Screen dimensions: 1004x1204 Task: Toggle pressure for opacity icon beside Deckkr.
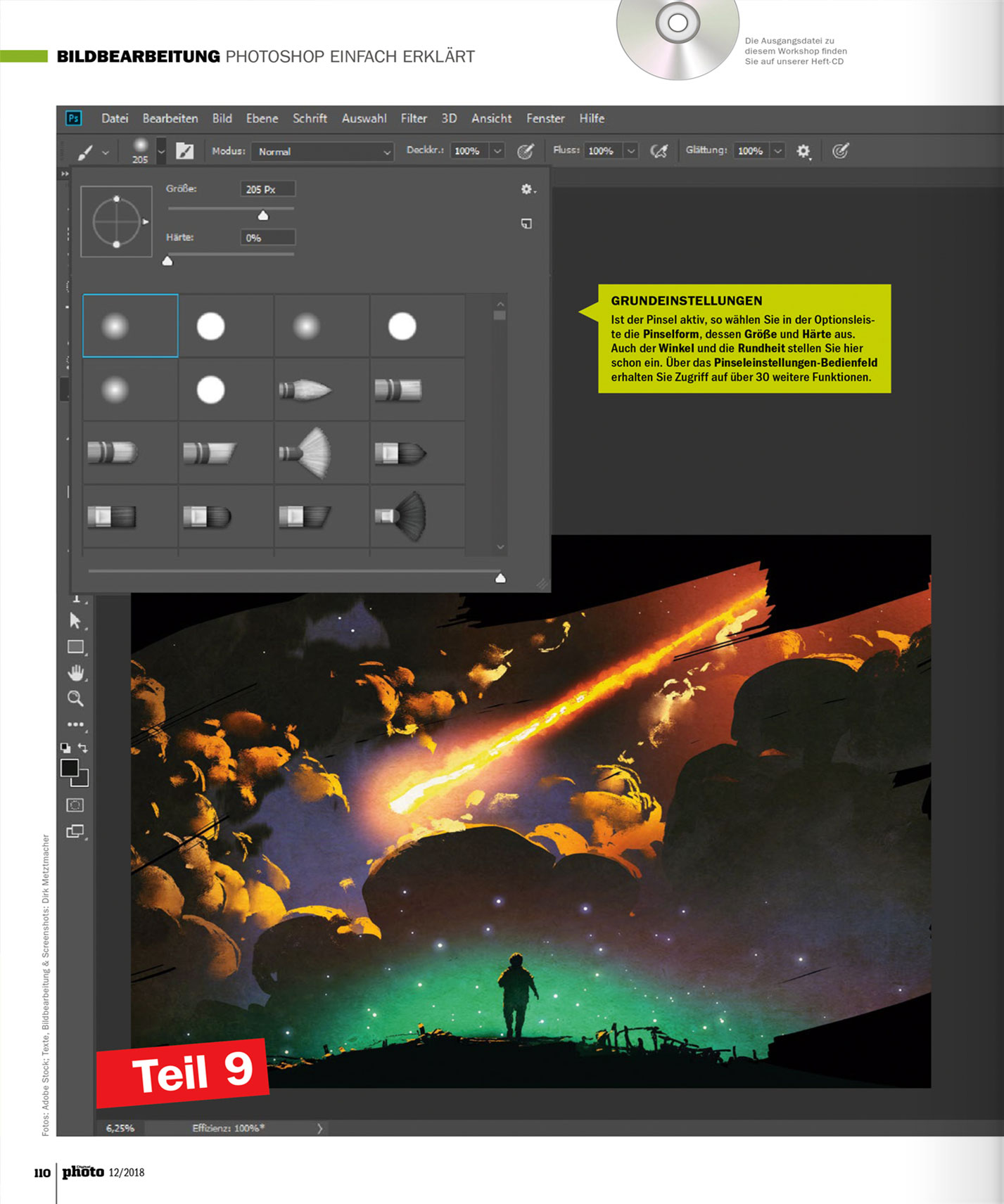526,150
